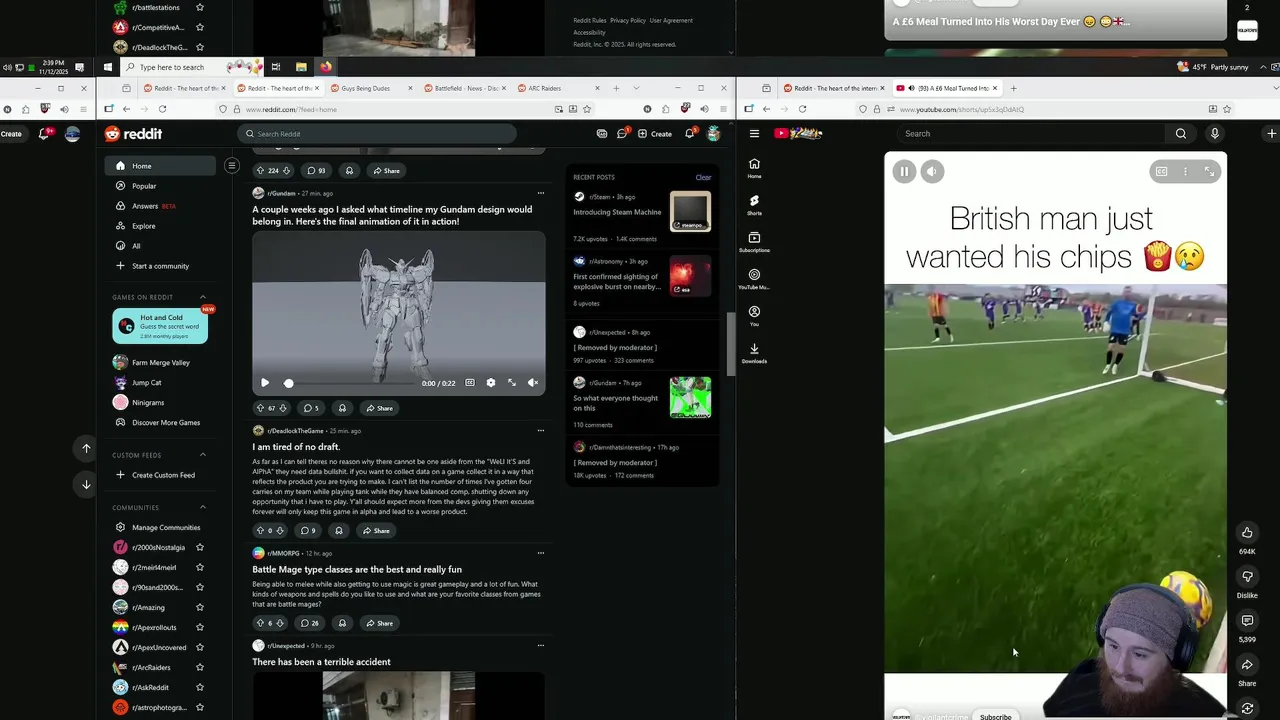Image resolution: width=1280 pixels, height=720 pixels.
Task: Open Reddit notifications bell in header
Action: 689,134
